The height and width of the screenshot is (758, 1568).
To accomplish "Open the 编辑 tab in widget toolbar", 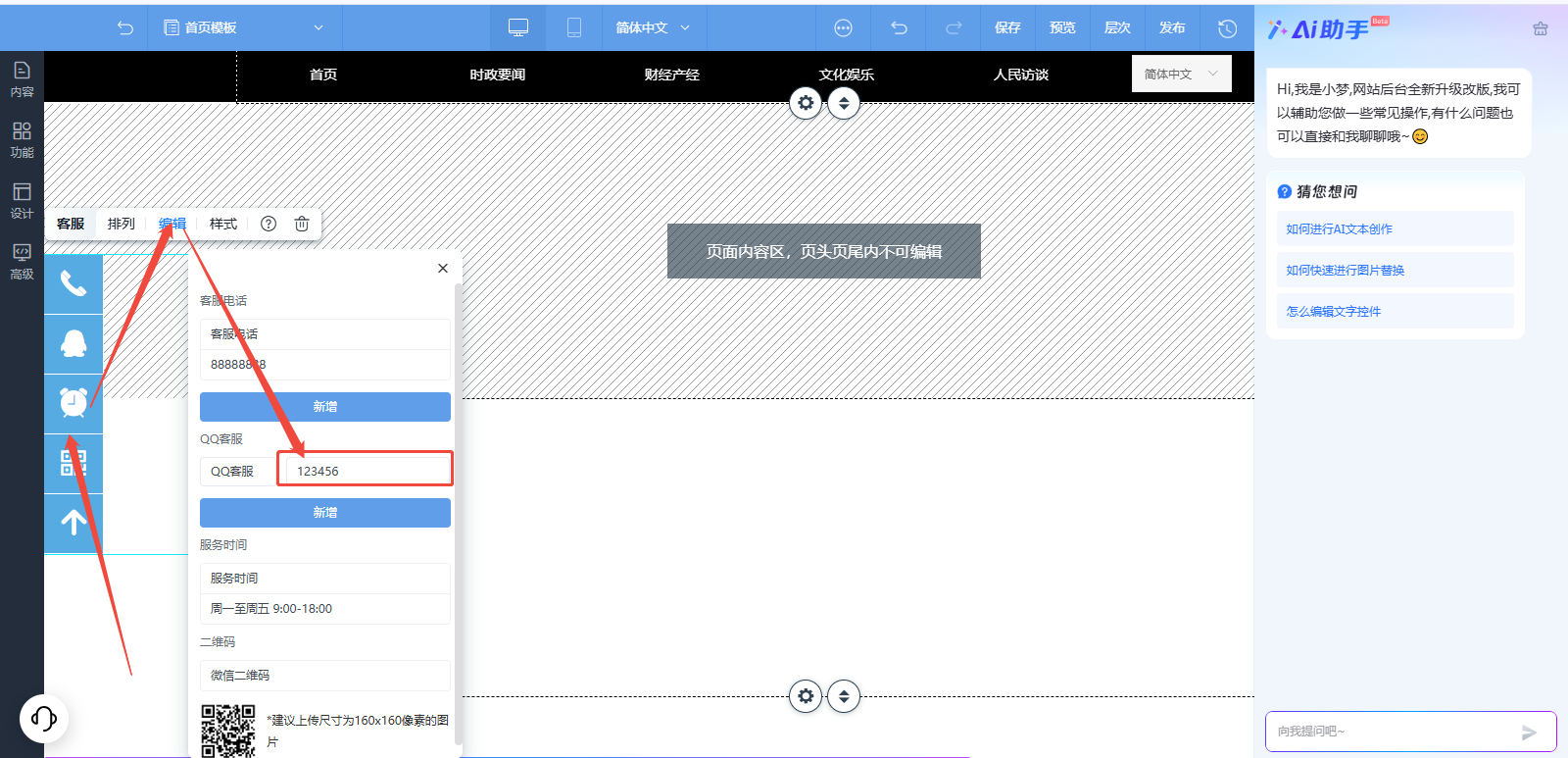I will coord(172,224).
